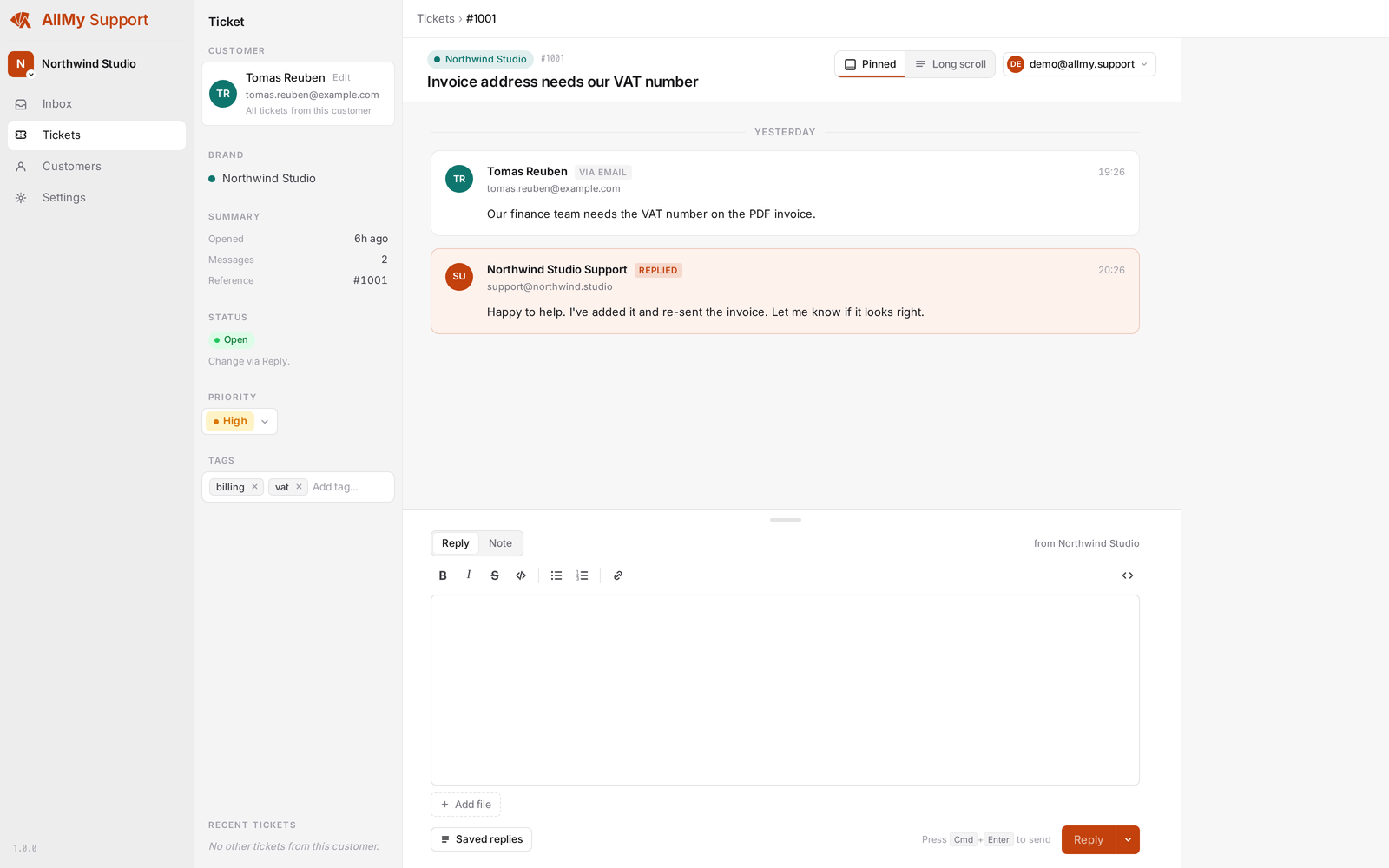The width and height of the screenshot is (1389, 868).
Task: Click the AllMy Support logo
Action: [79, 20]
